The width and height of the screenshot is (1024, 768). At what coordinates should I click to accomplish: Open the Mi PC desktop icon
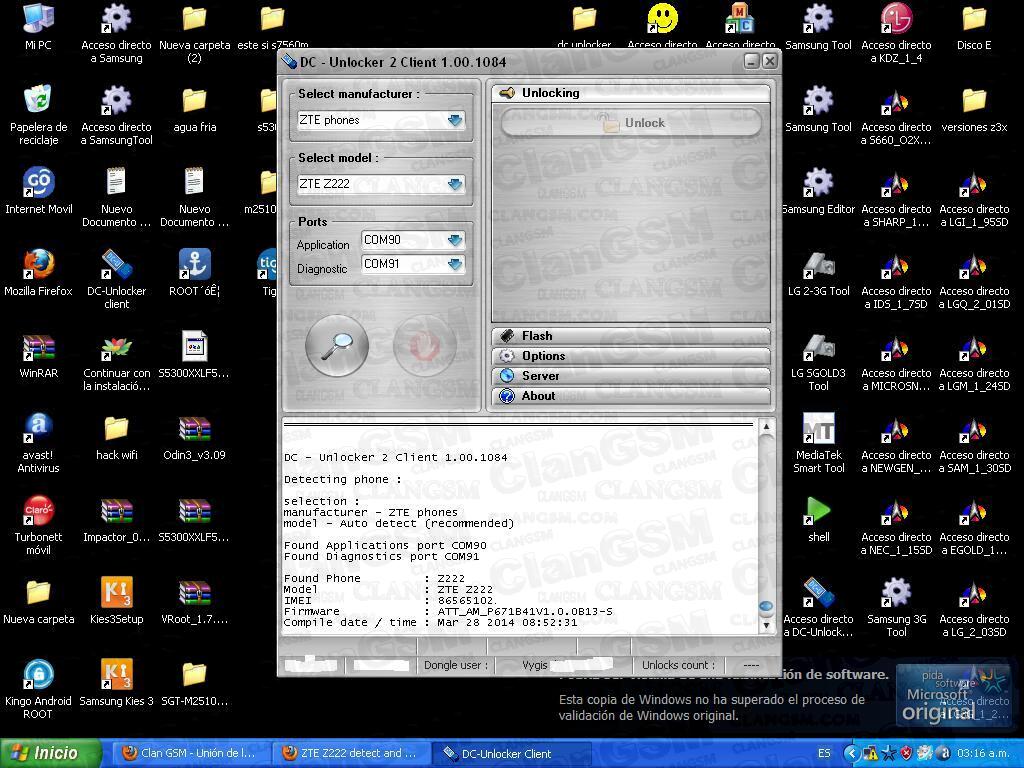[x=38, y=27]
